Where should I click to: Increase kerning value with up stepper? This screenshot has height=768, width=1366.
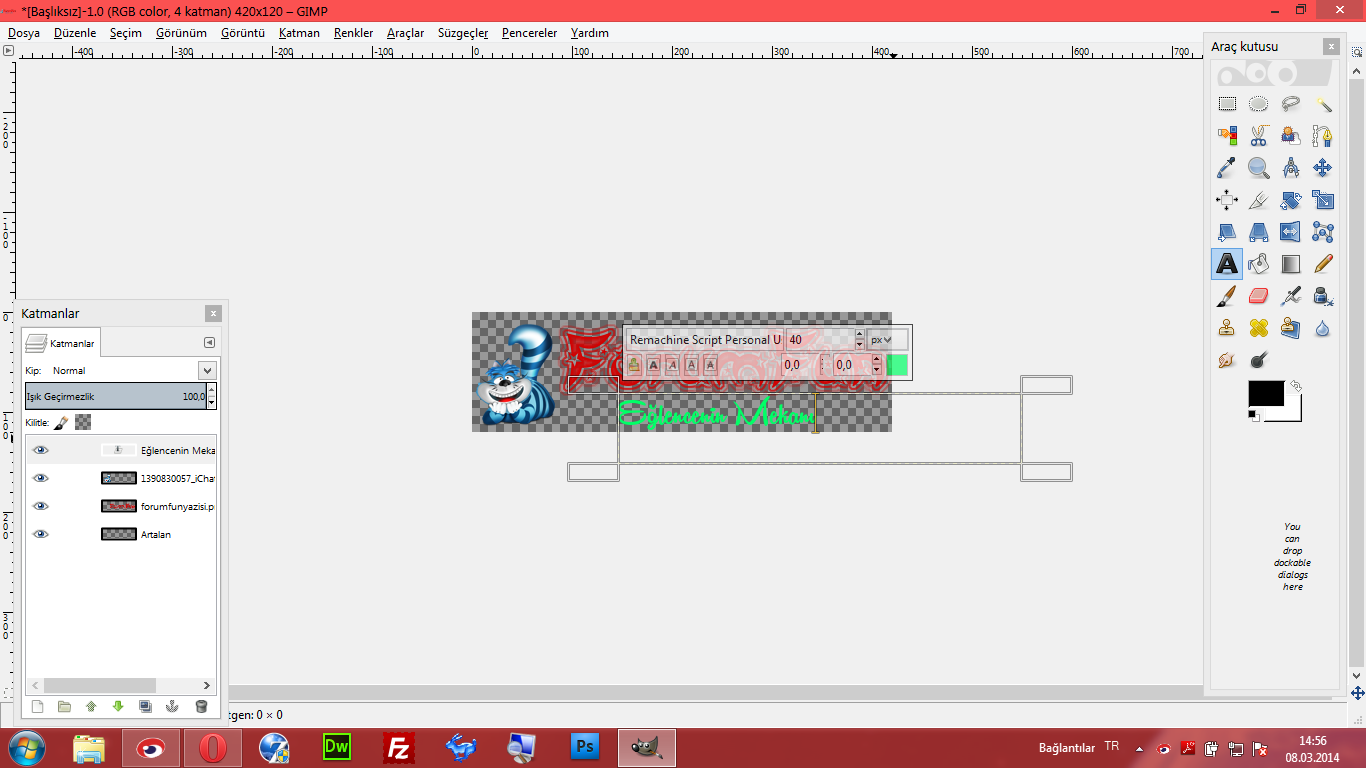877,360
